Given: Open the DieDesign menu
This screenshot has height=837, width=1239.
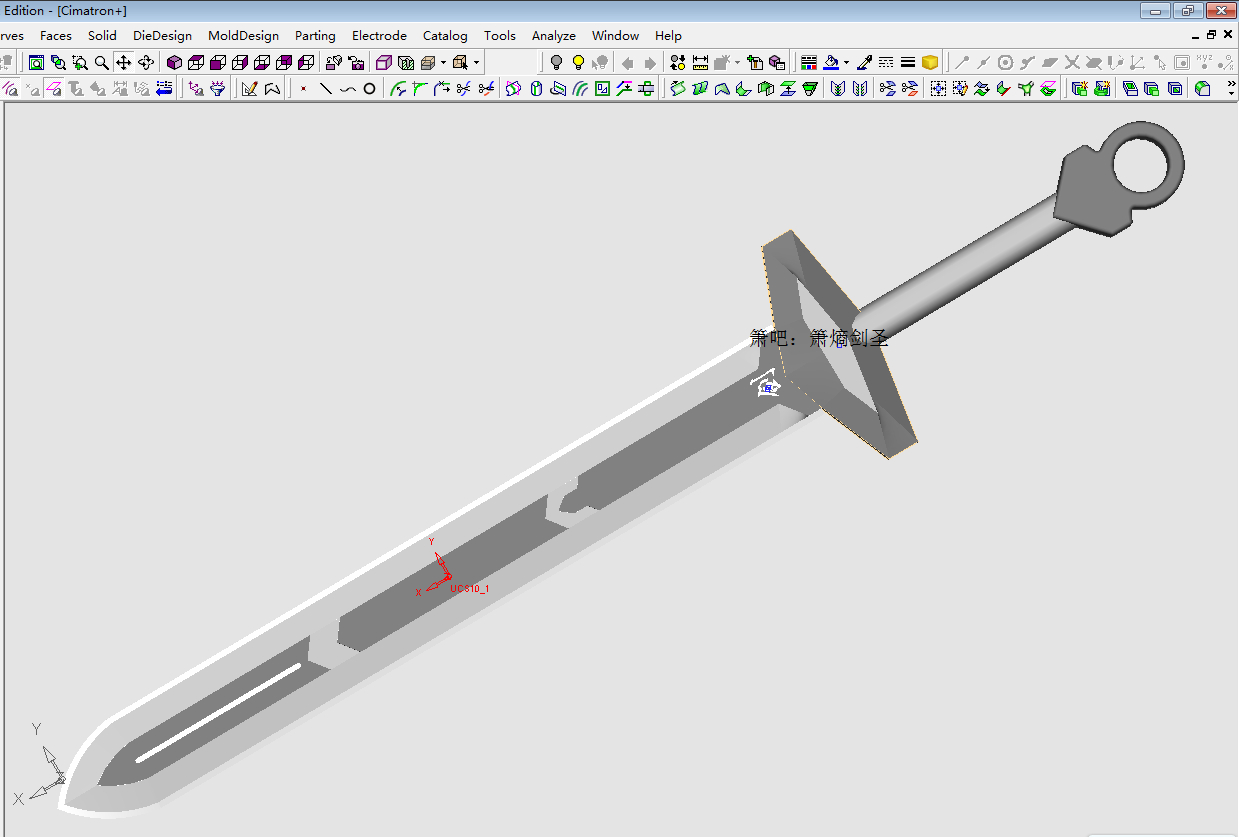Looking at the screenshot, I should (162, 35).
